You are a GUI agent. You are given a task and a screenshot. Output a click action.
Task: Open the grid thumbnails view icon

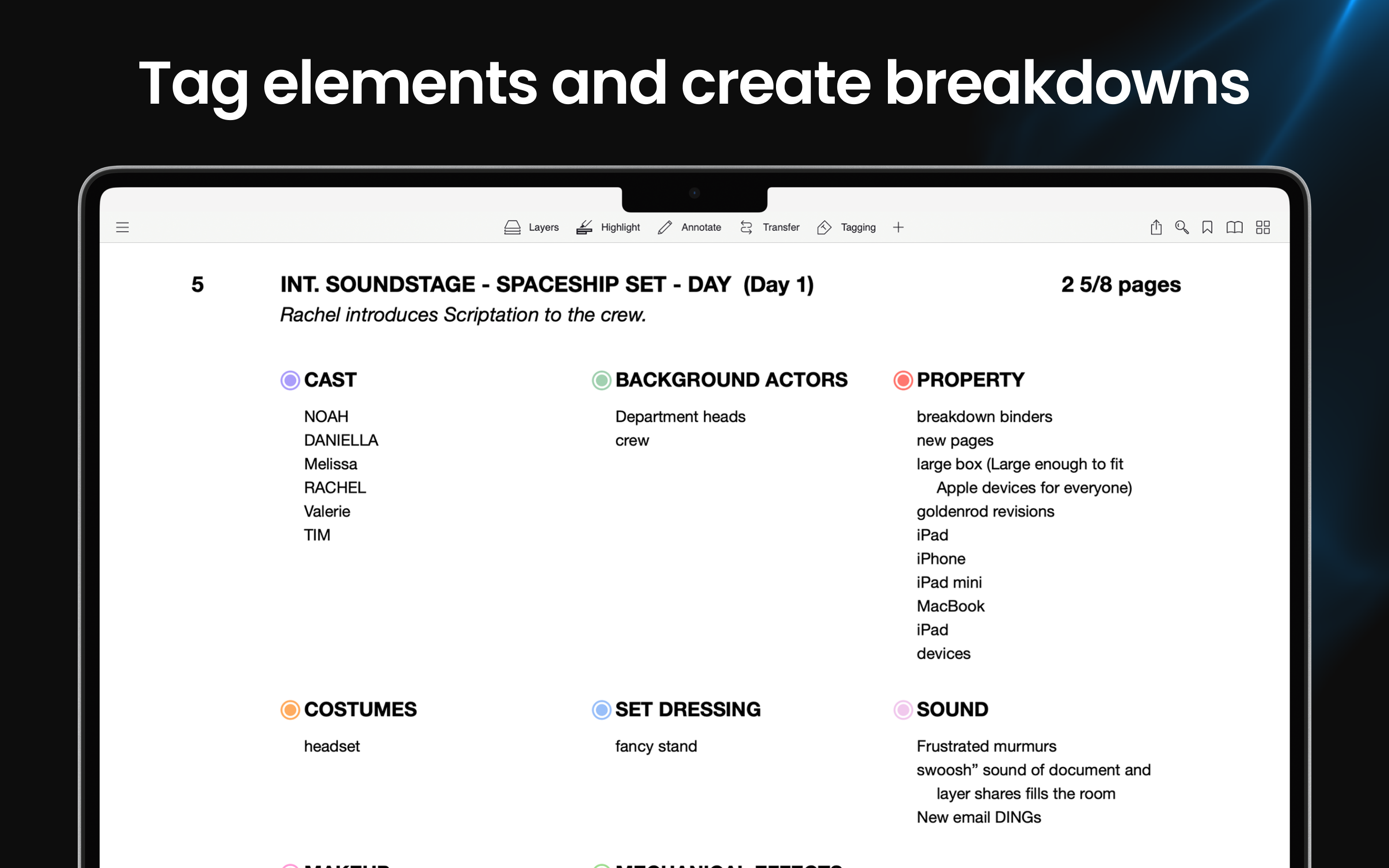click(1263, 227)
